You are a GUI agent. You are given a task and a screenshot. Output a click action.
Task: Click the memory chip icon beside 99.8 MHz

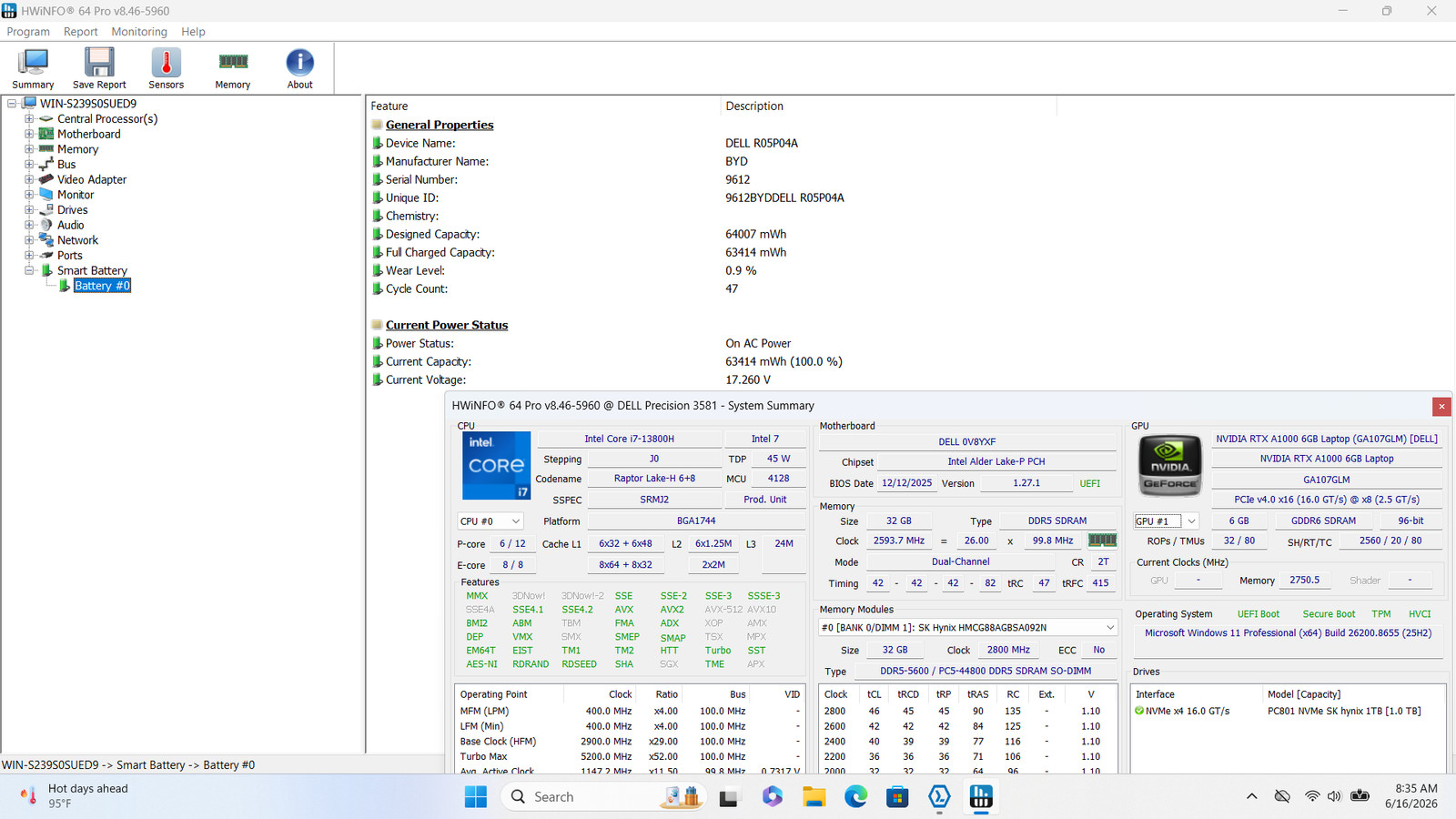[1102, 541]
